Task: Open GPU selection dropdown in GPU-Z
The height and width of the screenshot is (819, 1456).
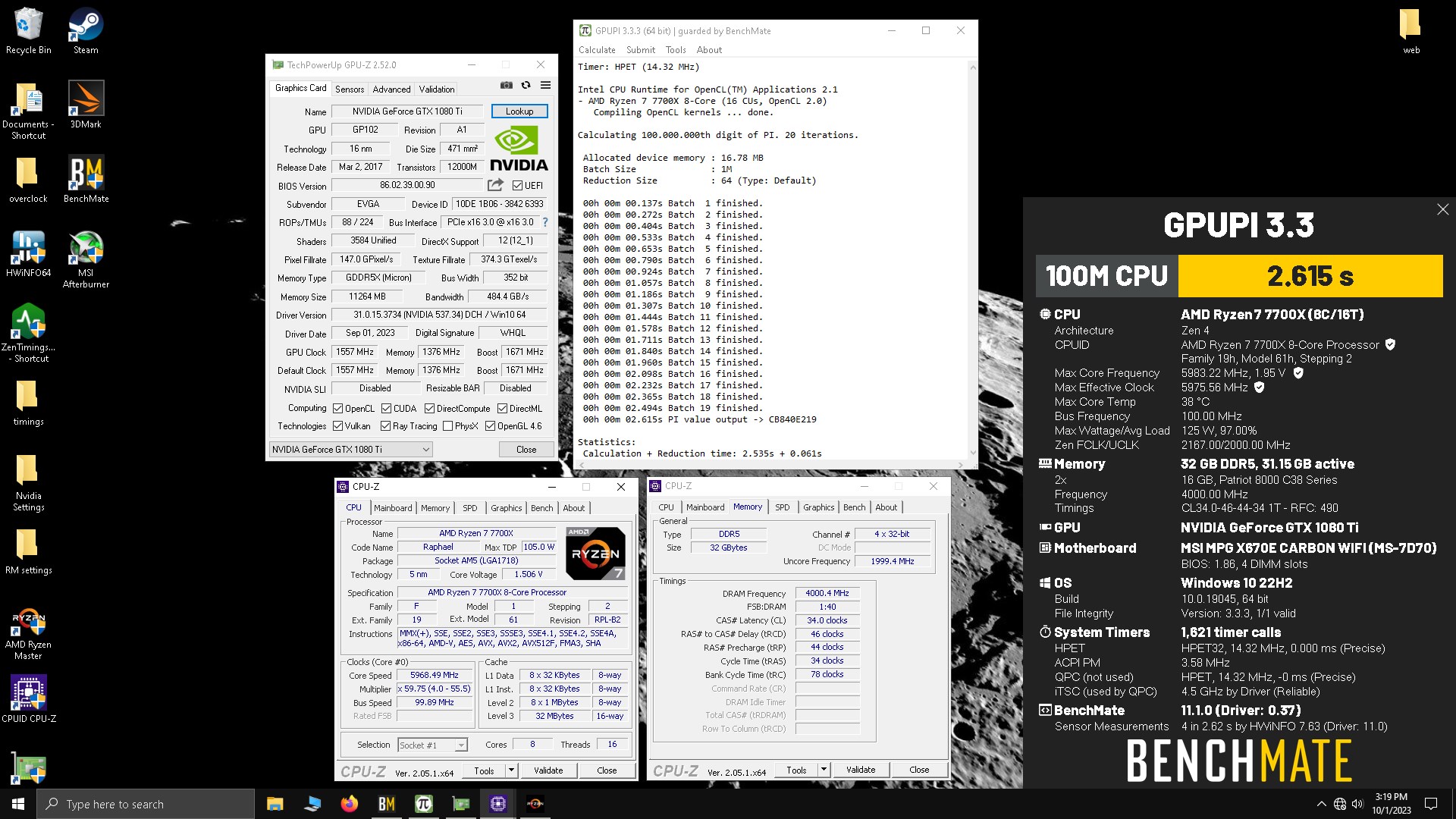Action: (350, 450)
